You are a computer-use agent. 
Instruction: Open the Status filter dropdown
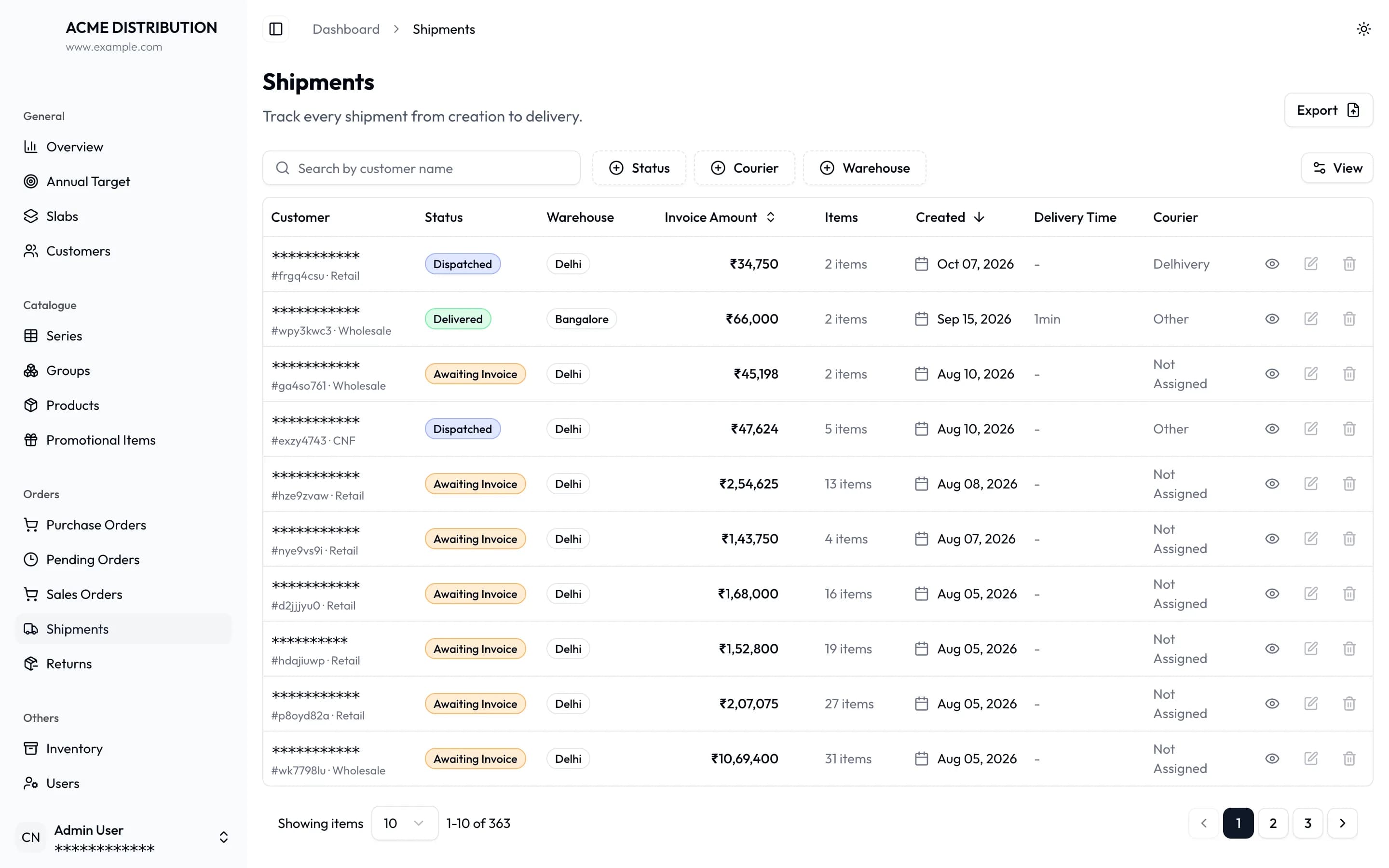coord(639,168)
